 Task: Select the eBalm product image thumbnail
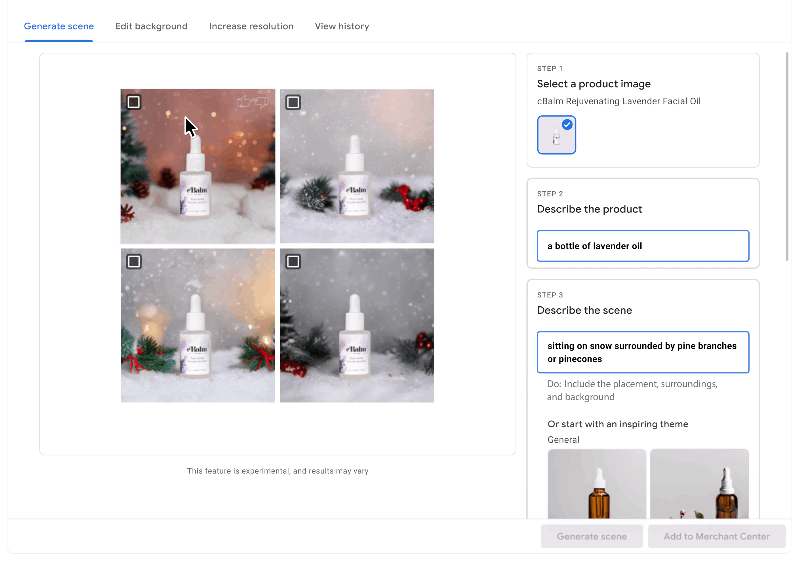pos(556,135)
